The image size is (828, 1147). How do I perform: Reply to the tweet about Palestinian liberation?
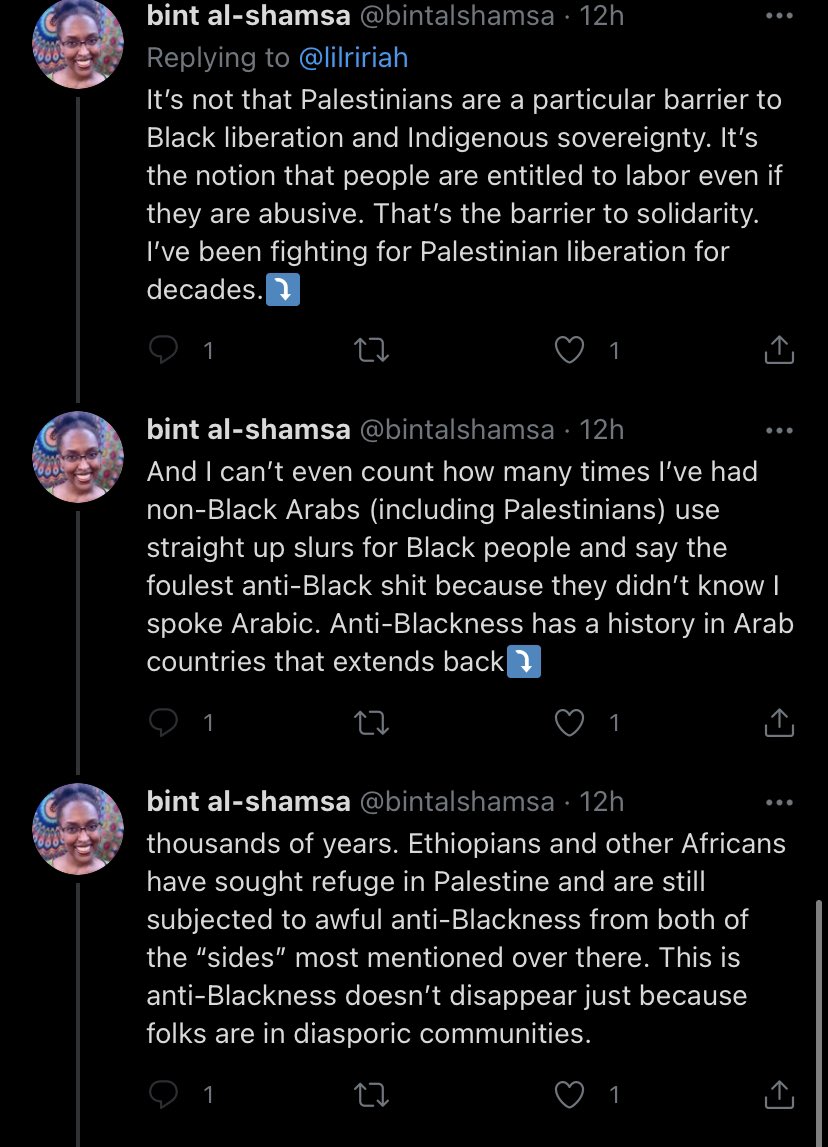pos(162,350)
